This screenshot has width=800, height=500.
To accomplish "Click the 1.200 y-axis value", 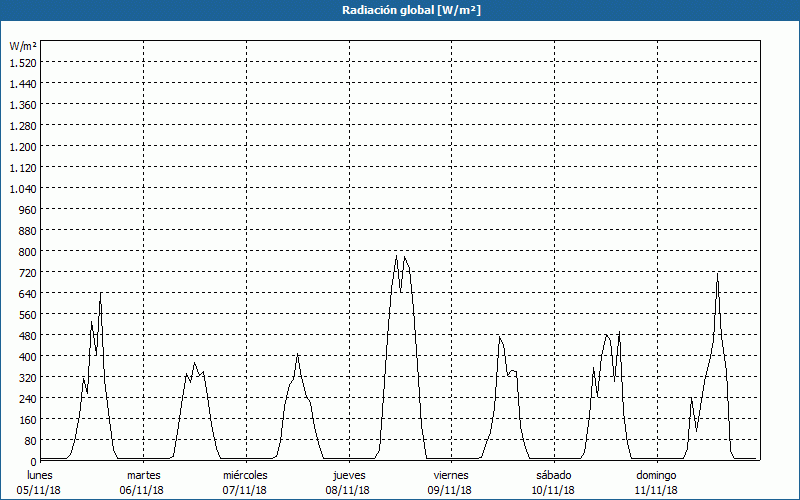I will pyautogui.click(x=23, y=146).
